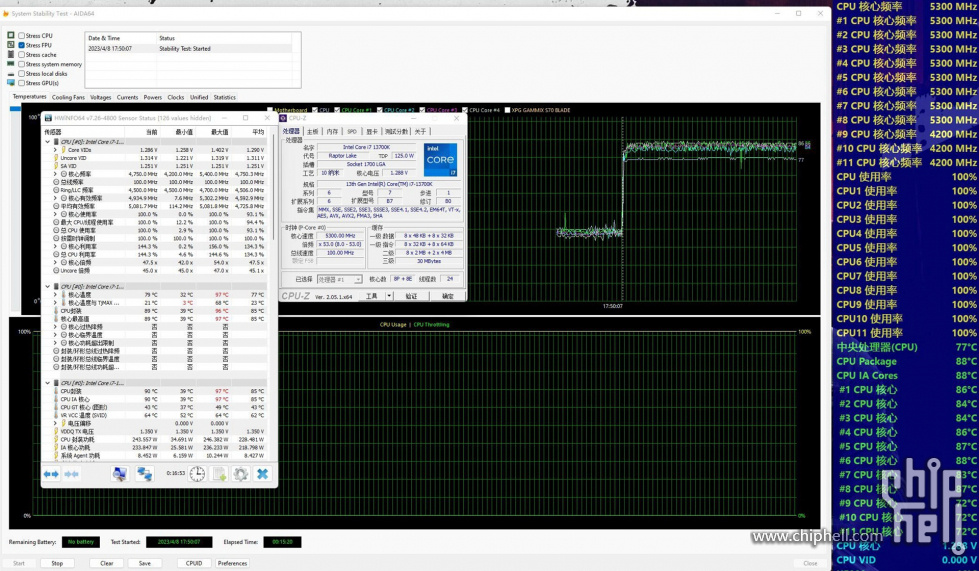Click lightning icon on VDDQ TX 电压 row

pyautogui.click(x=56, y=431)
